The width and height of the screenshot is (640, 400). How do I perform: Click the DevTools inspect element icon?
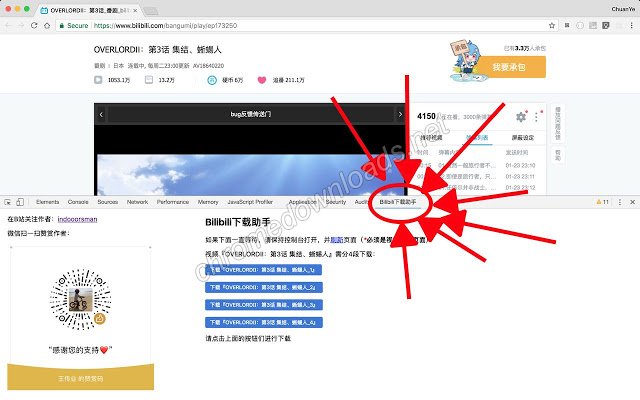pos(7,202)
